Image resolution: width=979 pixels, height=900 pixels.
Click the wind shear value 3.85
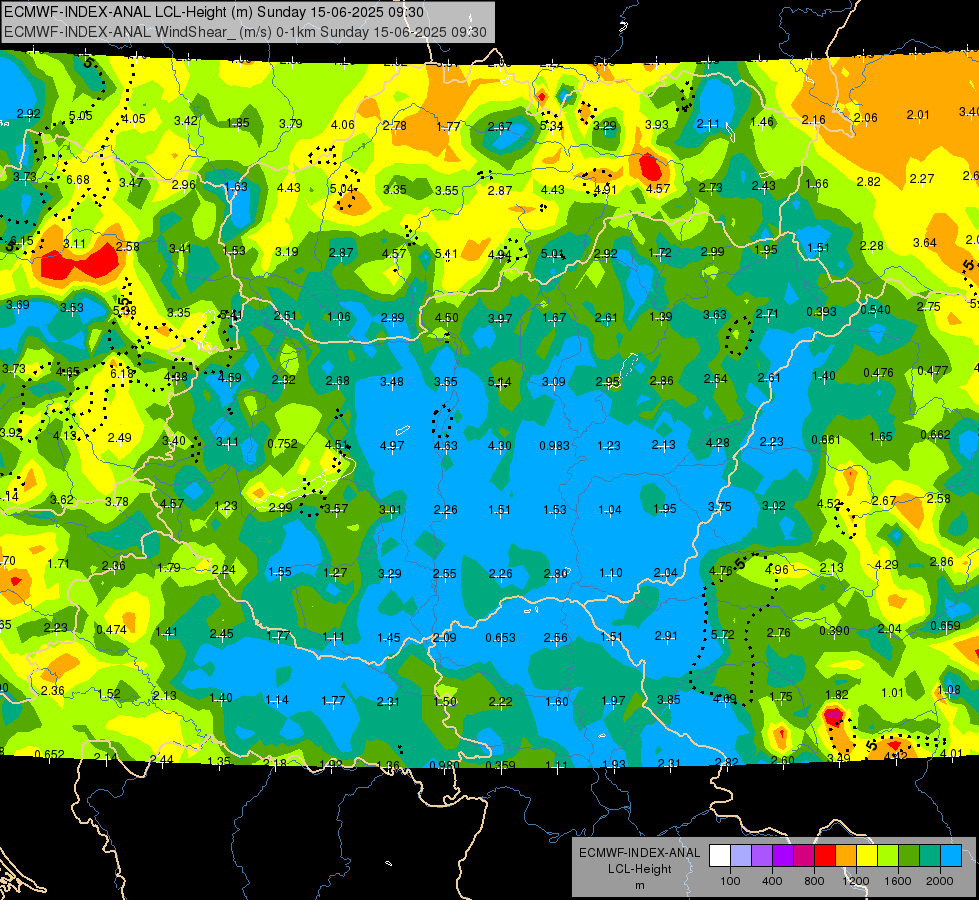669,700
